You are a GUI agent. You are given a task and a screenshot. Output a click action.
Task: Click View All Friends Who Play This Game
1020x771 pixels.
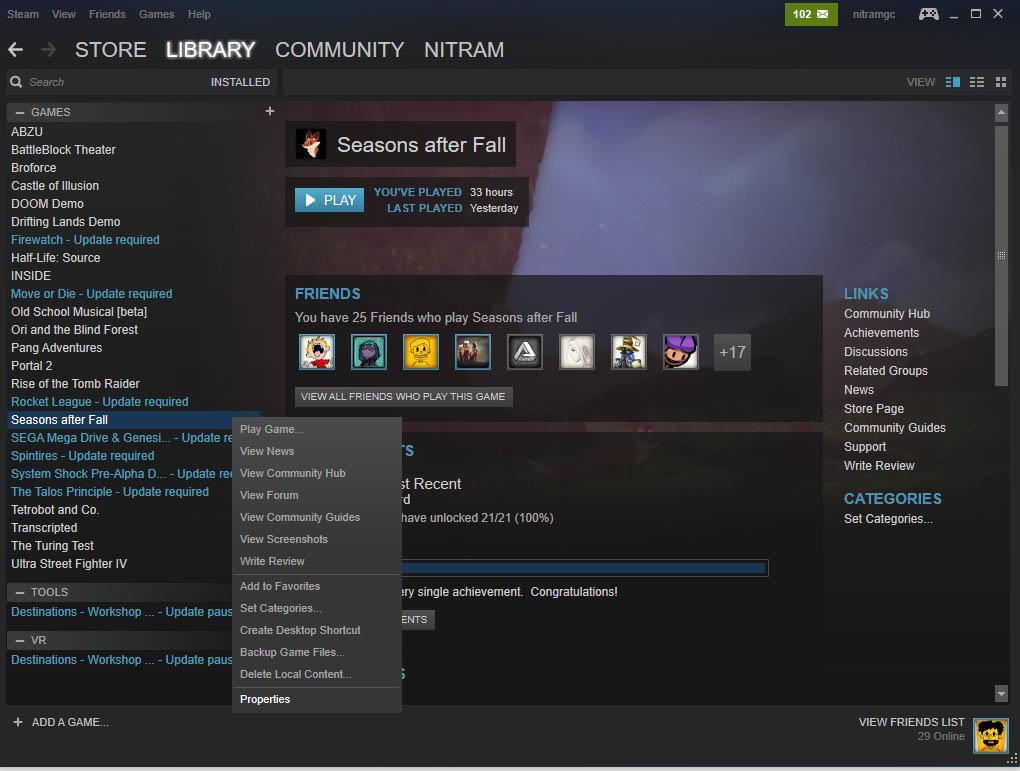(x=403, y=396)
